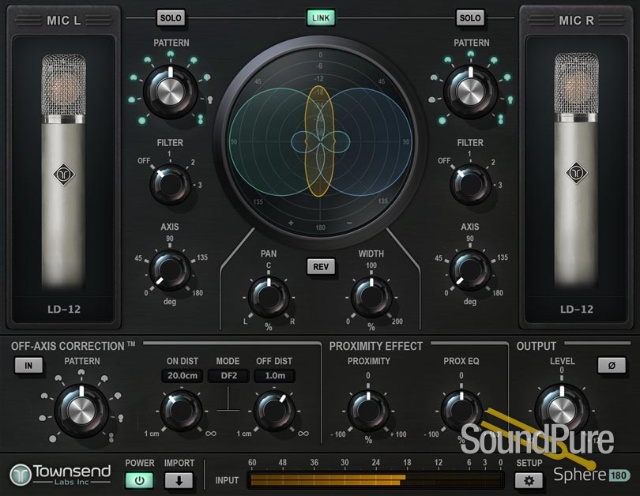The width and height of the screenshot is (640, 496).
Task: Select the cardioid pattern icon for Mic L
Action: pyautogui.click(x=170, y=54)
